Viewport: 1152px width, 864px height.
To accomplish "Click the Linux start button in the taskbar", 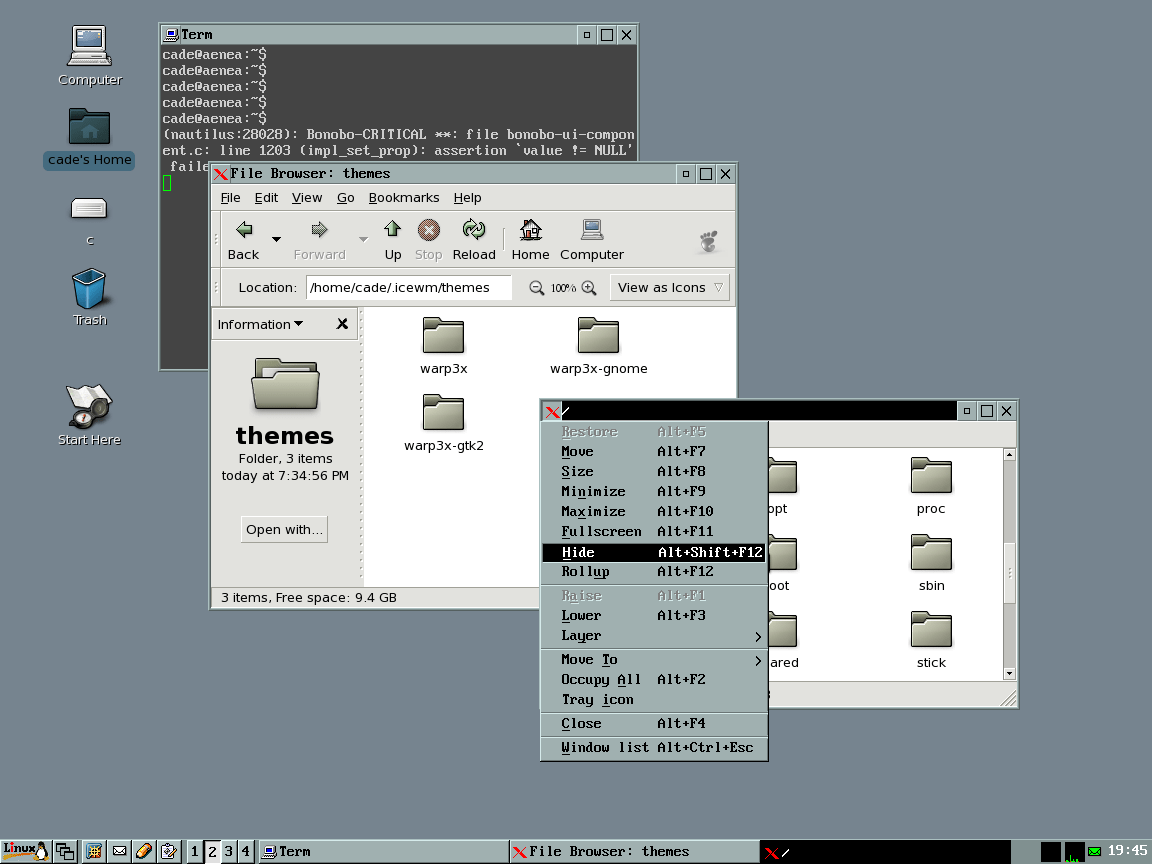I will (26, 852).
